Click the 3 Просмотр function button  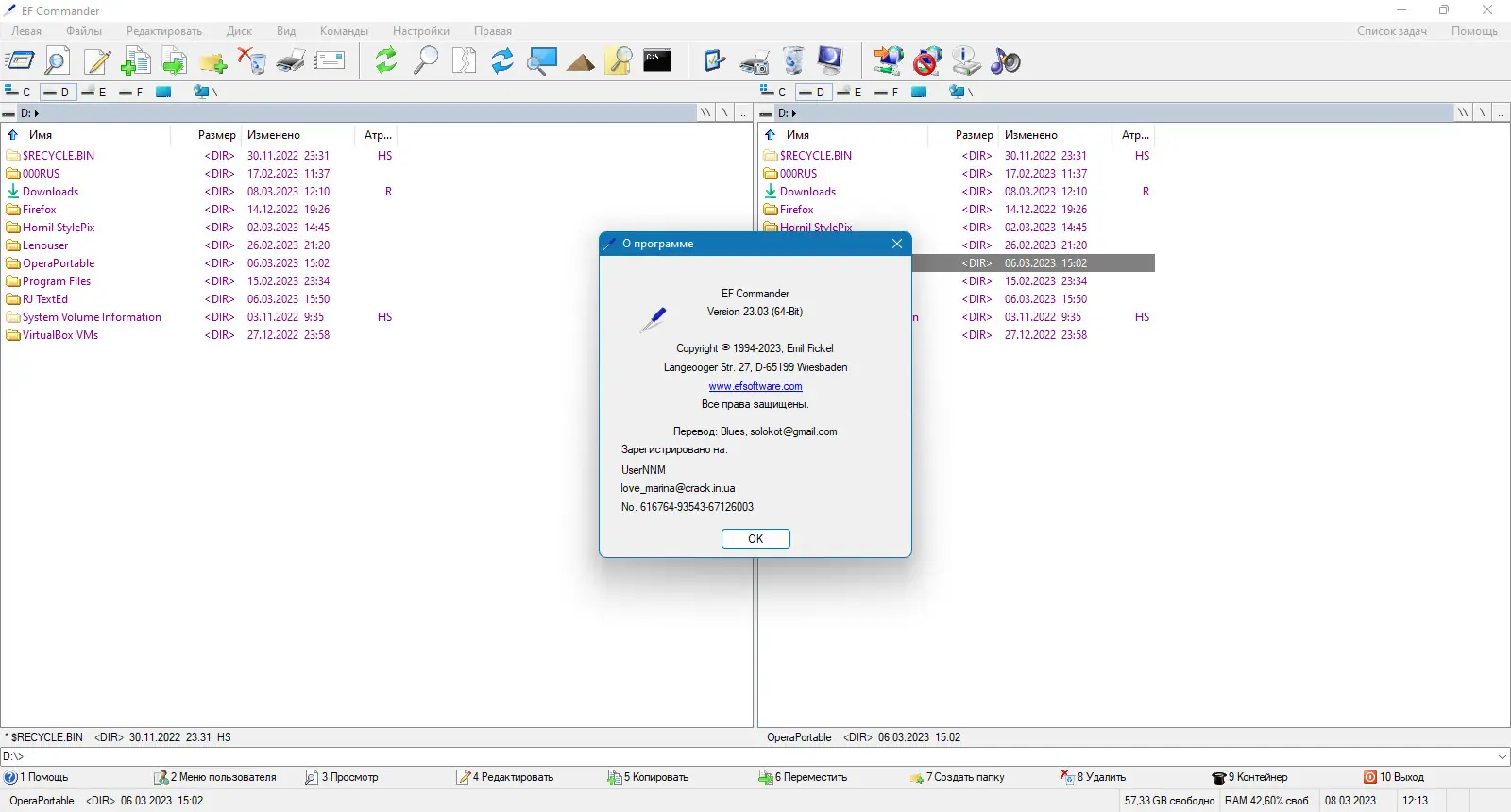click(x=341, y=777)
